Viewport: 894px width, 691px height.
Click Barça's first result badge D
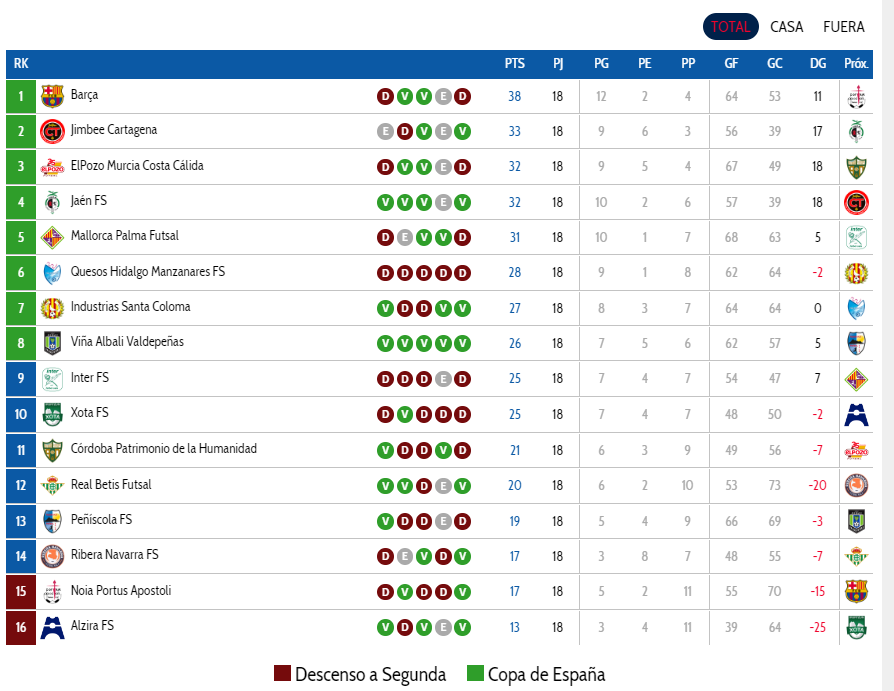tap(385, 96)
